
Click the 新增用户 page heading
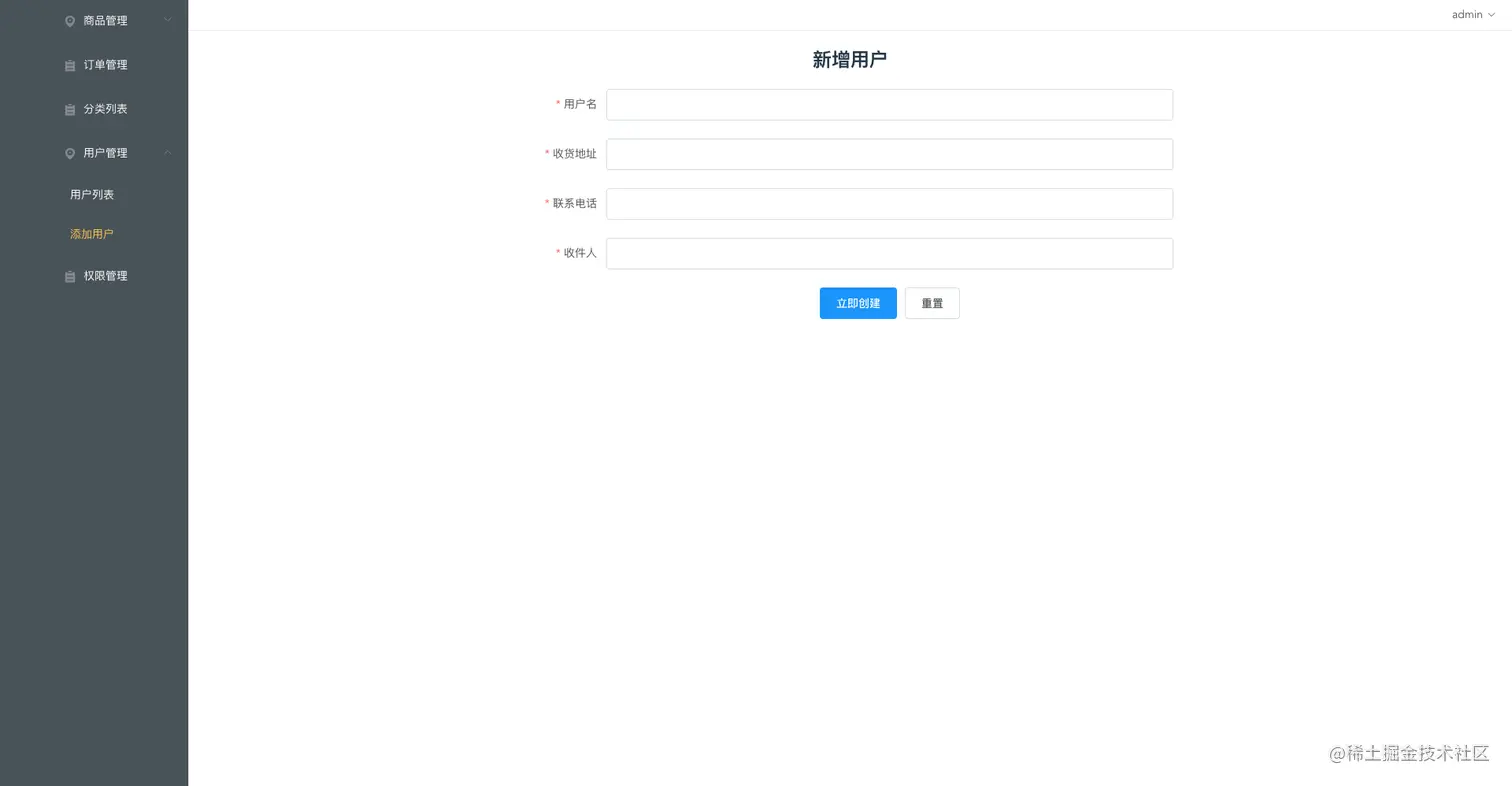[849, 60]
